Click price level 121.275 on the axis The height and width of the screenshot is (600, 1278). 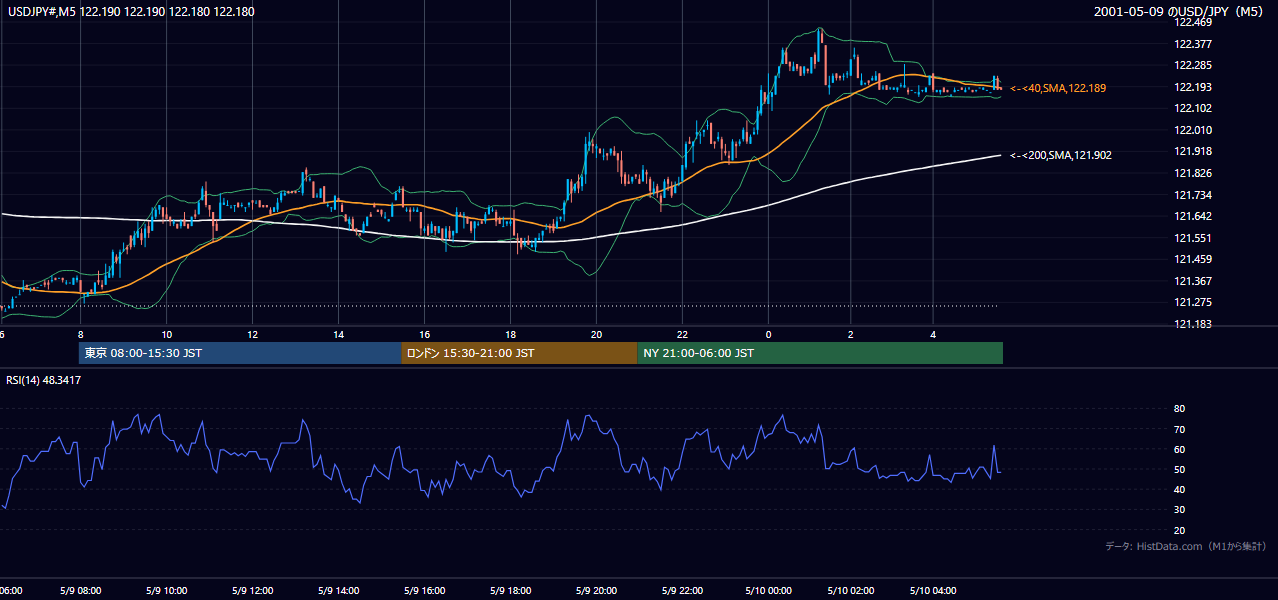tap(1194, 302)
